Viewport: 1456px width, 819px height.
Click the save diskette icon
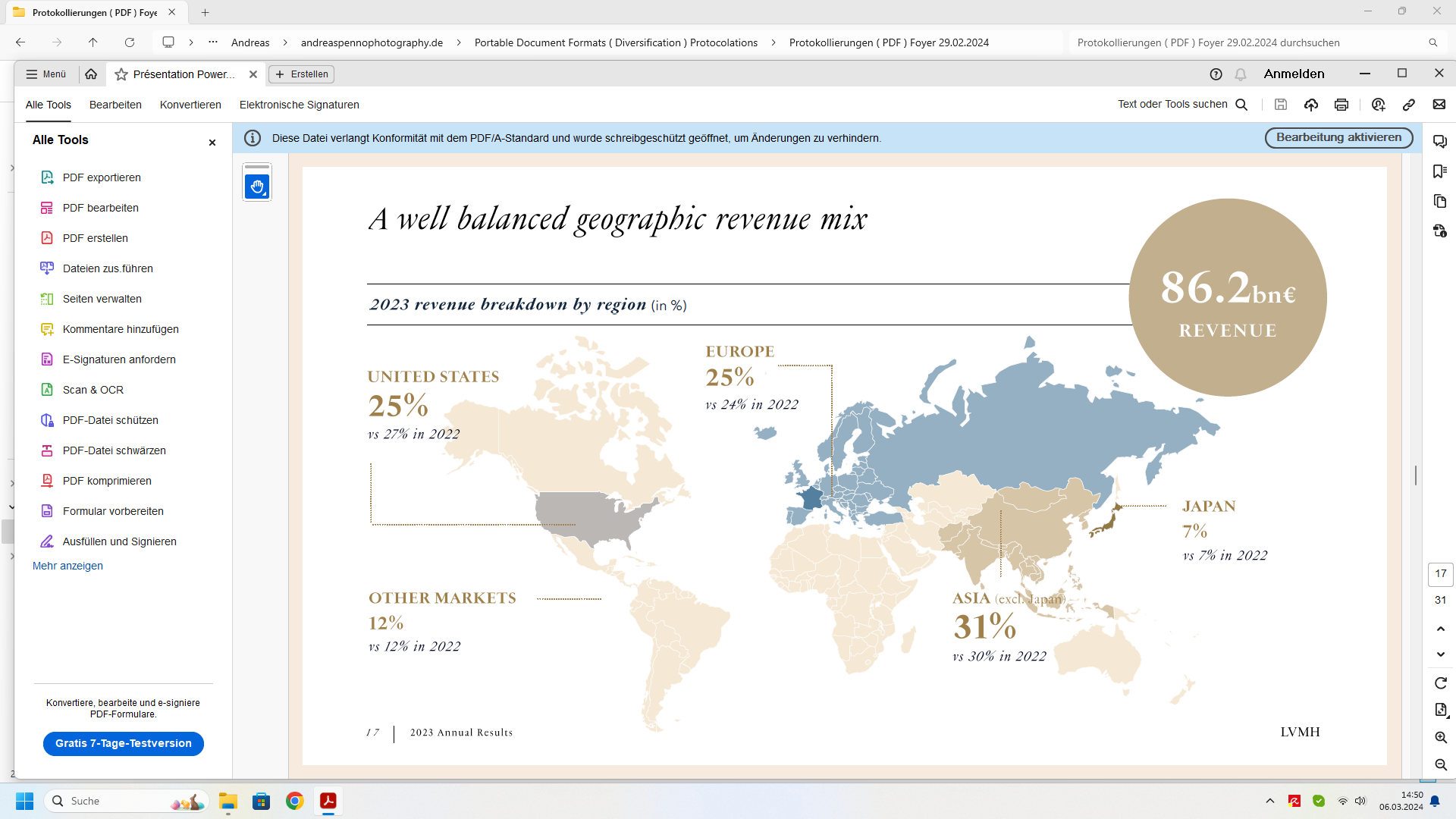1281,105
